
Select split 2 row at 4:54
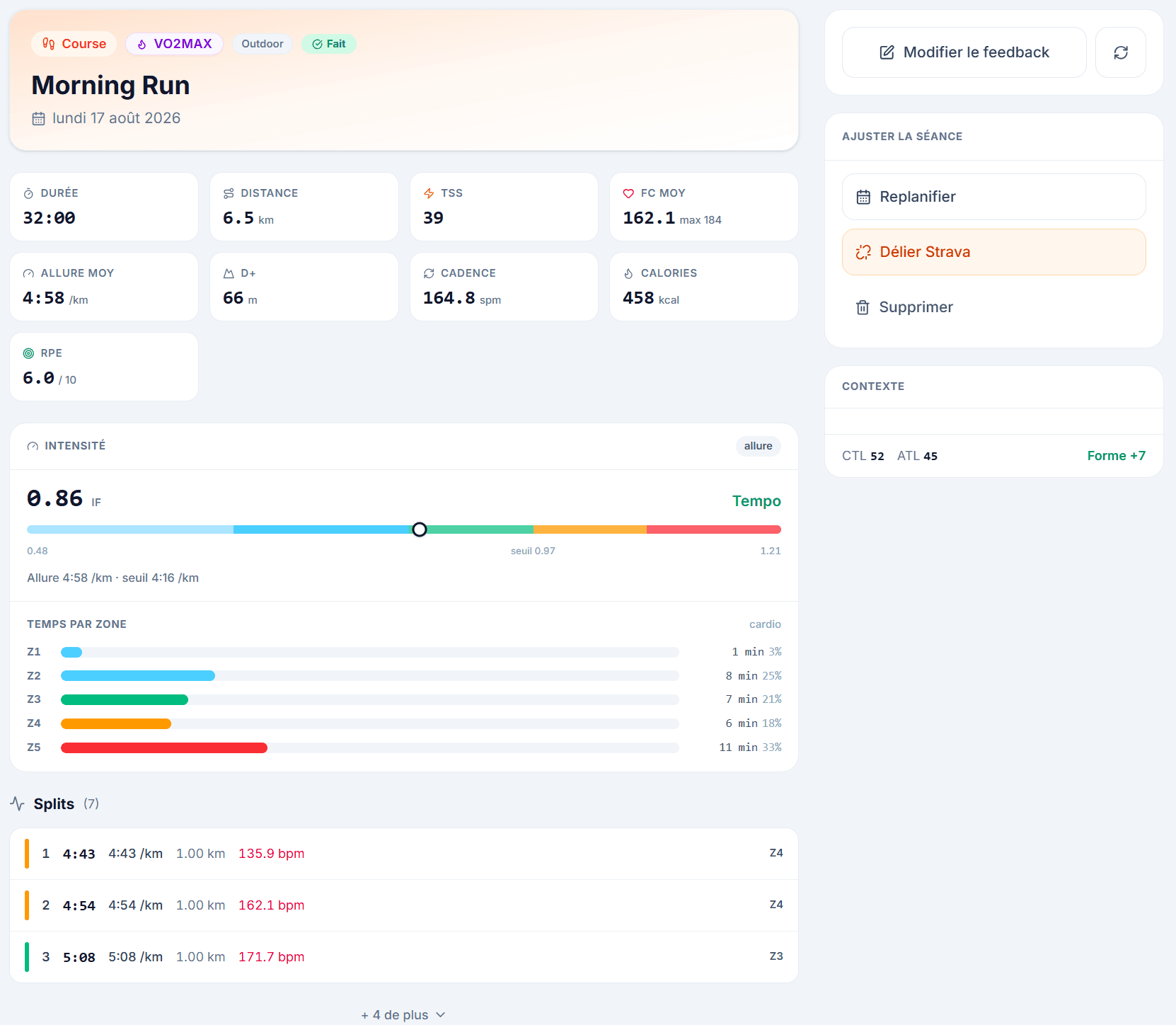point(404,905)
